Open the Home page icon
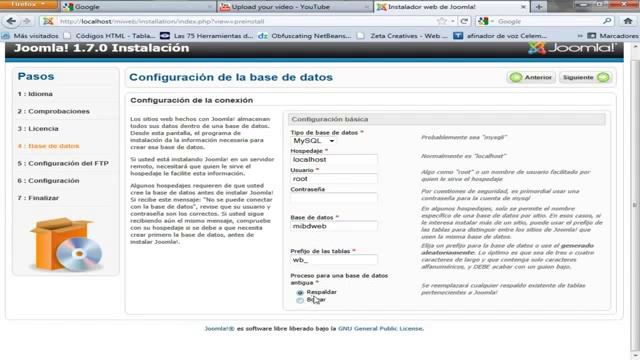The image size is (640, 360). (x=628, y=21)
